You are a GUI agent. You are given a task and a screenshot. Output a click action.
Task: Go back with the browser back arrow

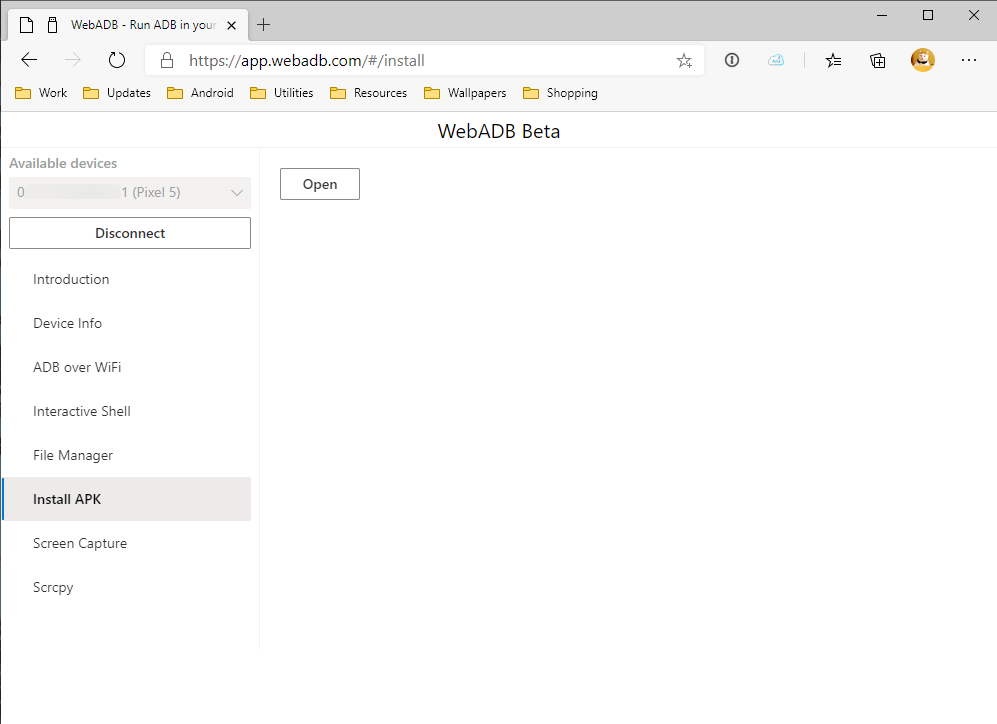29,60
